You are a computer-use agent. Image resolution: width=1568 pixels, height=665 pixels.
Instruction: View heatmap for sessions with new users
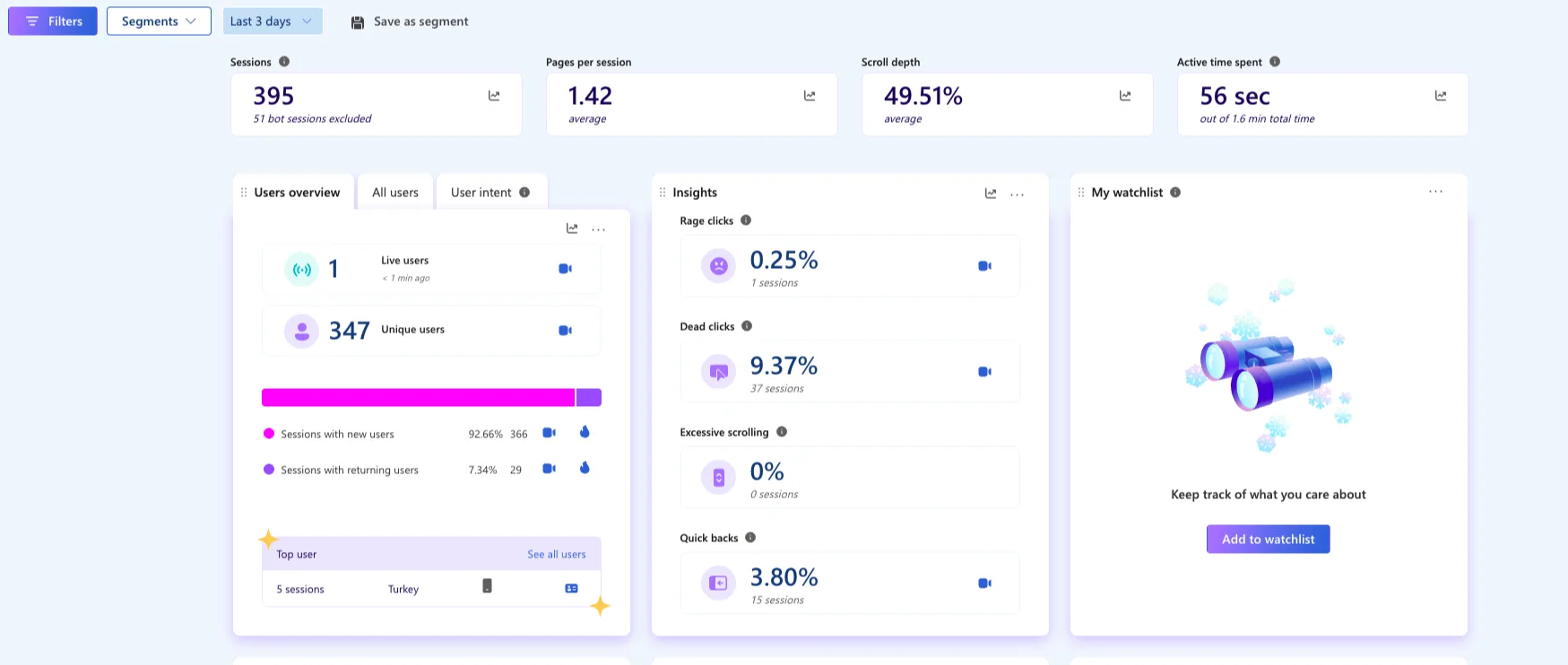(585, 432)
